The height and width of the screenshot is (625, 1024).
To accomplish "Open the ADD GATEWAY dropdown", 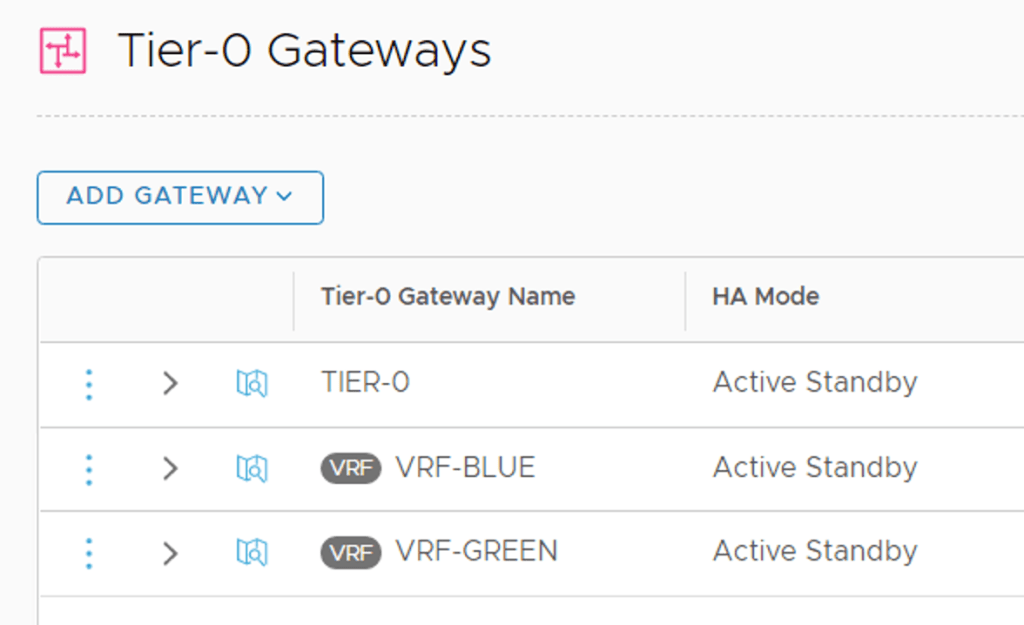I will [x=179, y=197].
